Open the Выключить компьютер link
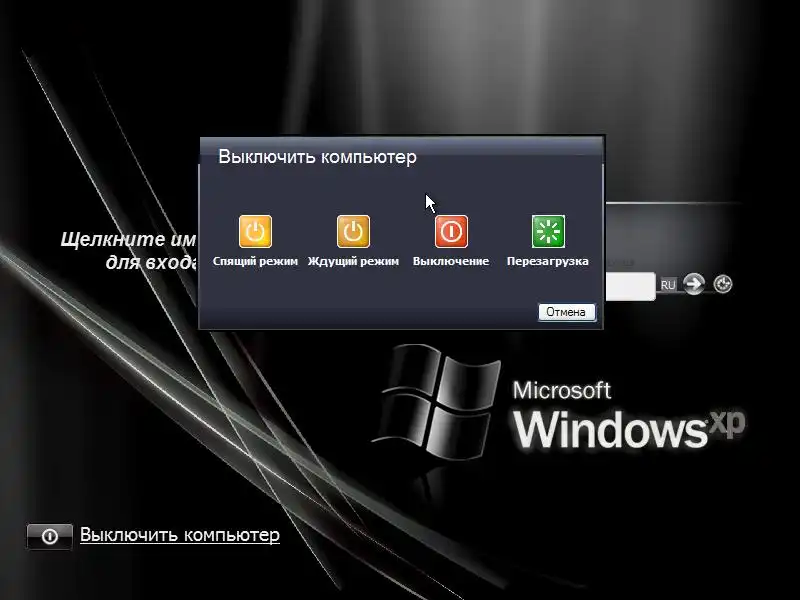This screenshot has width=800, height=600. pyautogui.click(x=180, y=535)
